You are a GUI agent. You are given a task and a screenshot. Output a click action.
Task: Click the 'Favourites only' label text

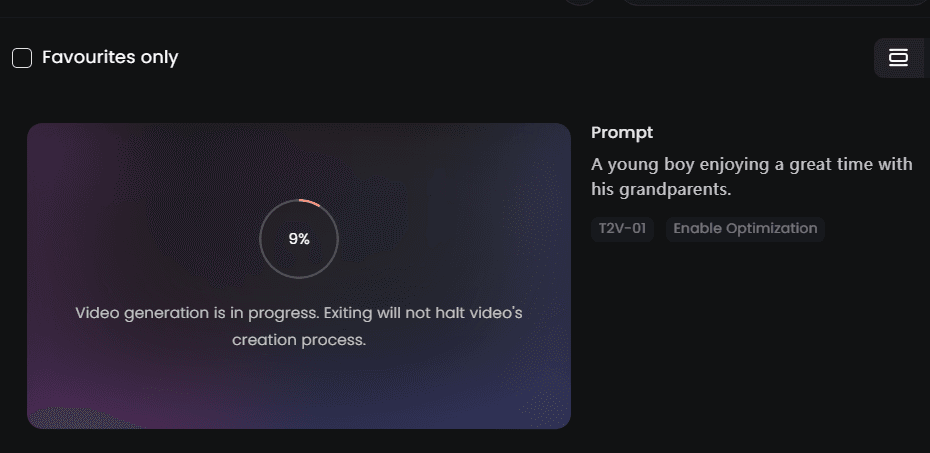coord(110,57)
